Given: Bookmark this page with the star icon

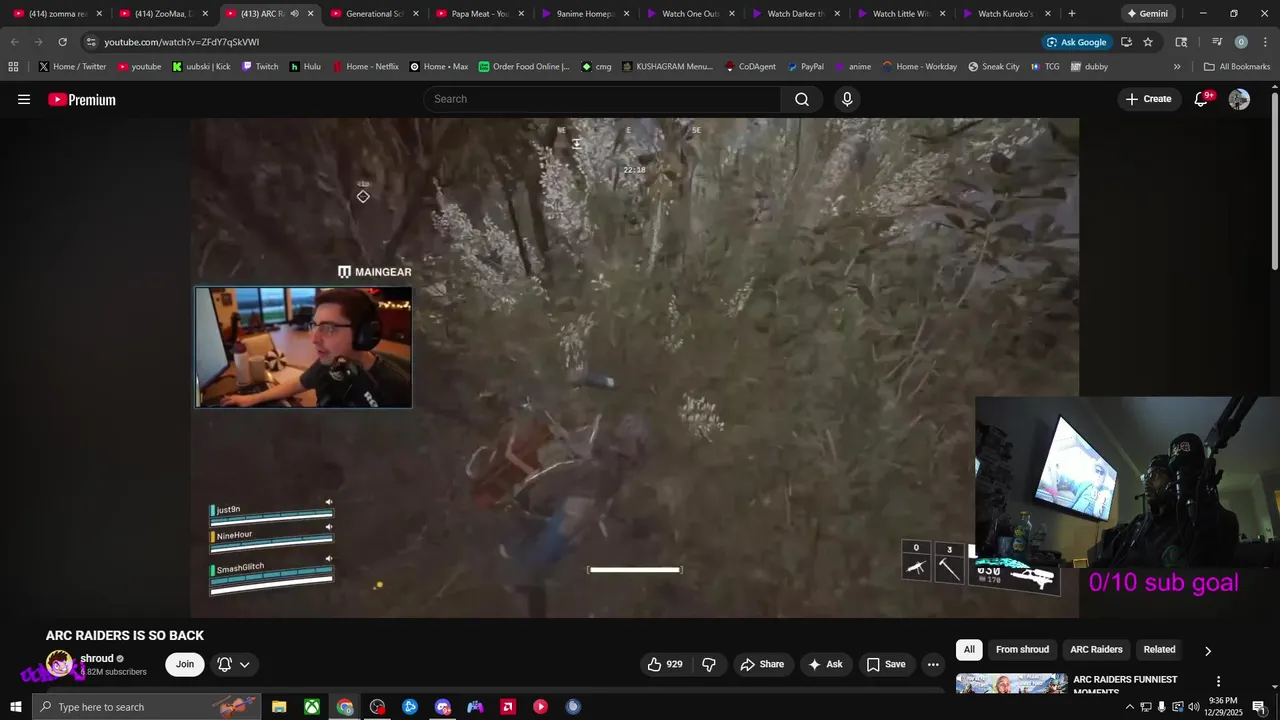Looking at the screenshot, I should click(1148, 42).
